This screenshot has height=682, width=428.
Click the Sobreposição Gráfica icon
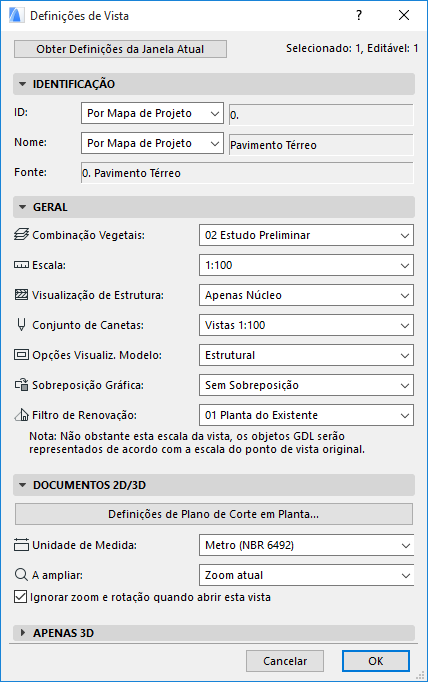[x=21, y=385]
